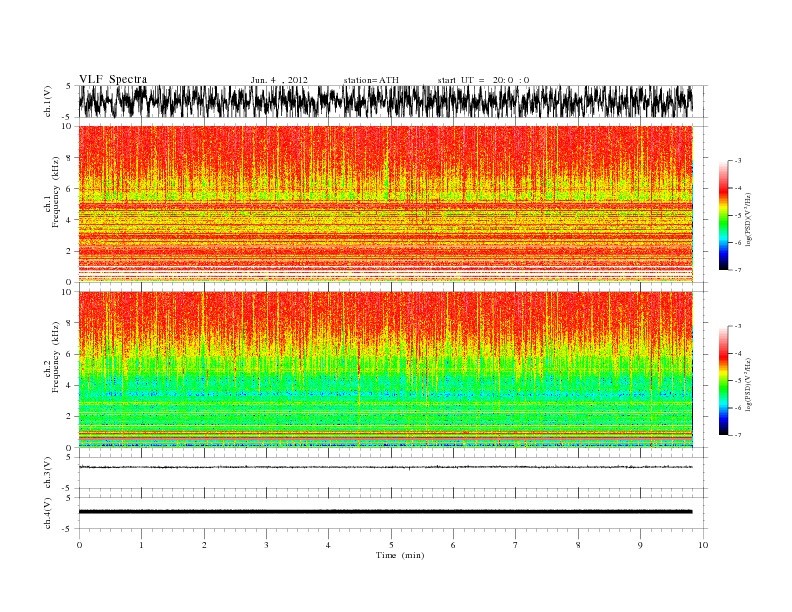
Task: Click the '-3' value atop ch.1 color bar
Action: (x=738, y=161)
